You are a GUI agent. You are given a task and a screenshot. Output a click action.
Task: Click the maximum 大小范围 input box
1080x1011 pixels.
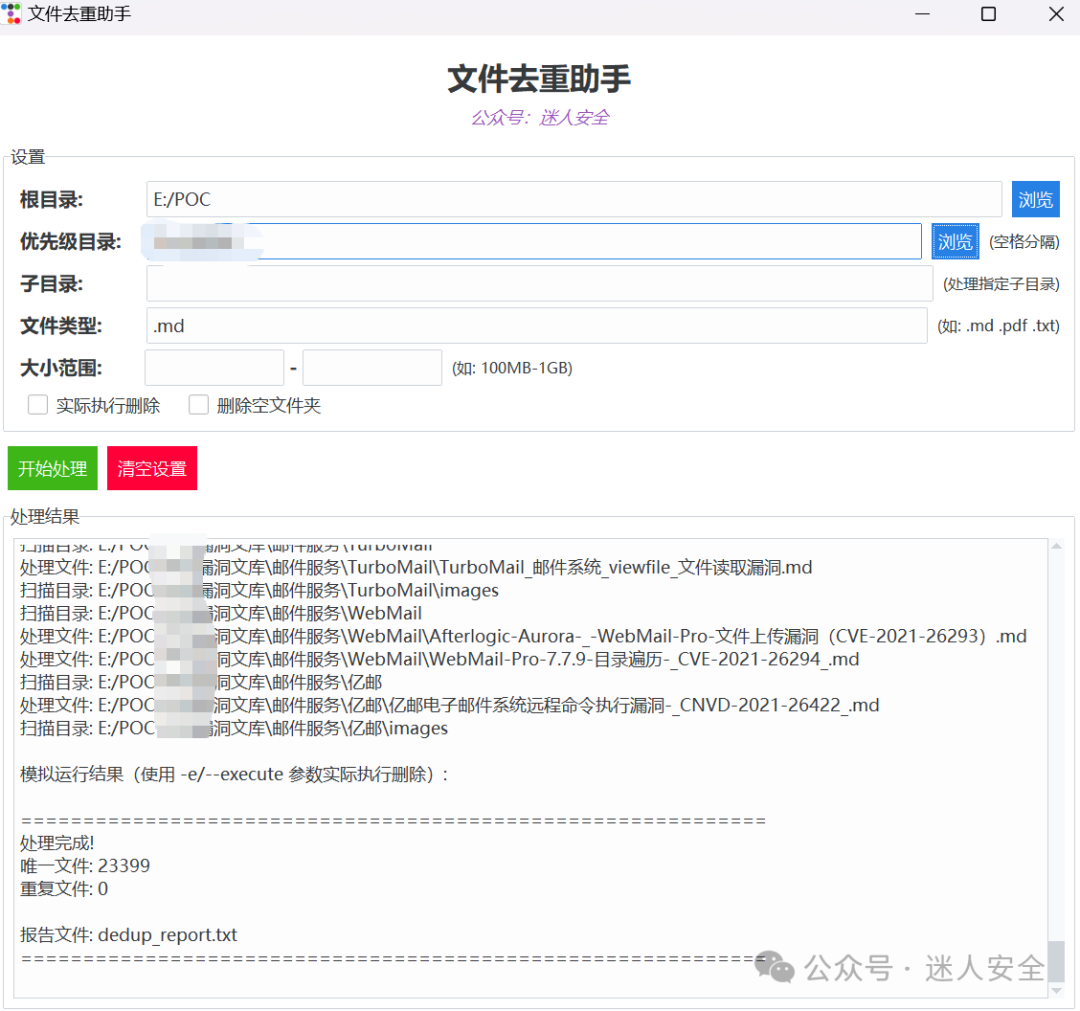(x=372, y=368)
